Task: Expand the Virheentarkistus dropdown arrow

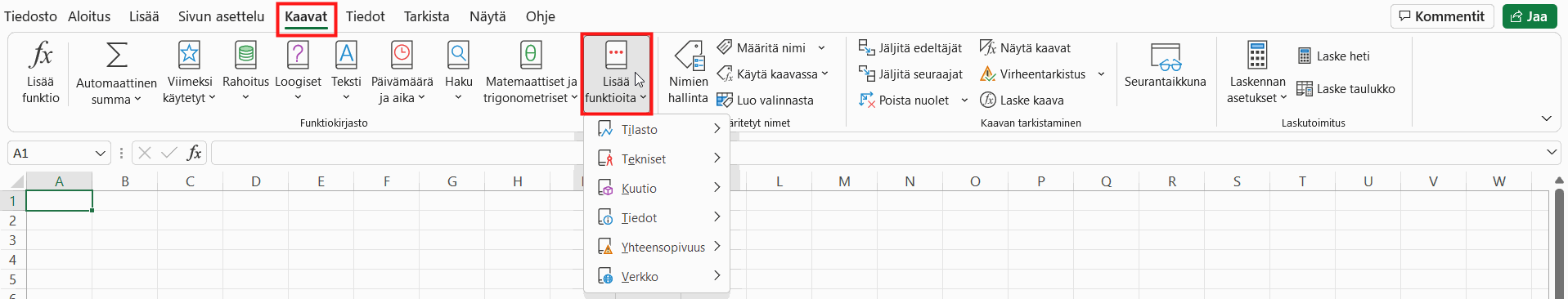Action: (1101, 74)
